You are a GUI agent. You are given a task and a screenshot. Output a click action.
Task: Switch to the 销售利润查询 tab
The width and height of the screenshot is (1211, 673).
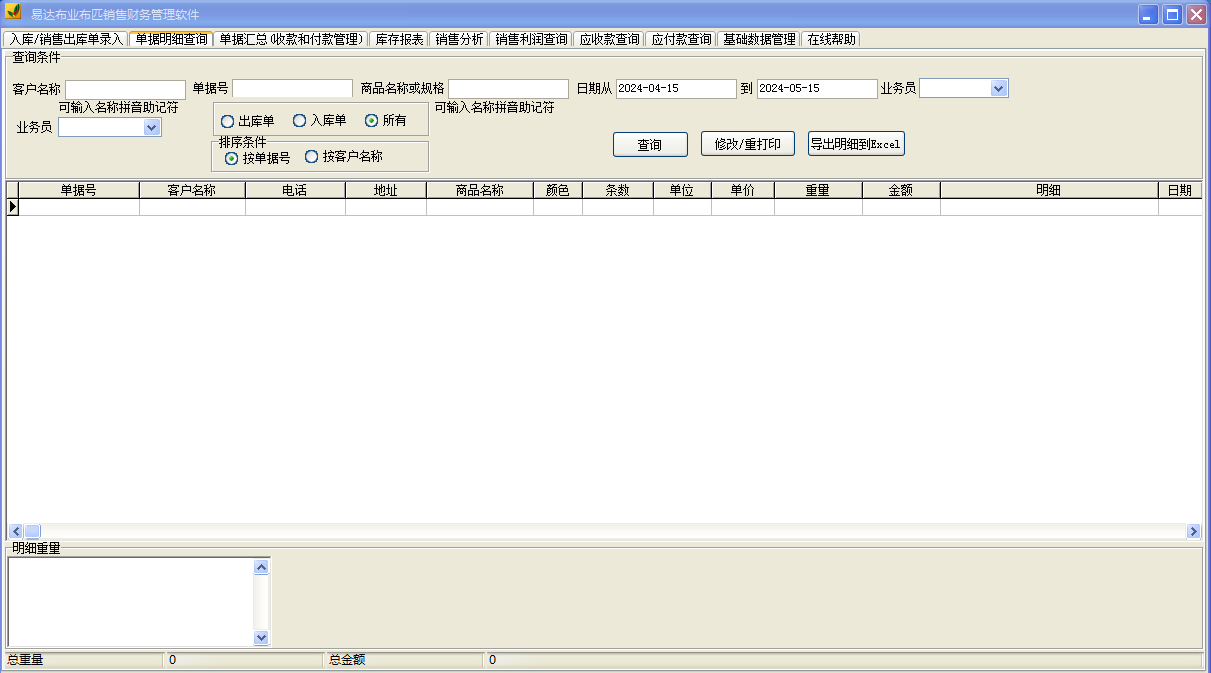click(531, 39)
